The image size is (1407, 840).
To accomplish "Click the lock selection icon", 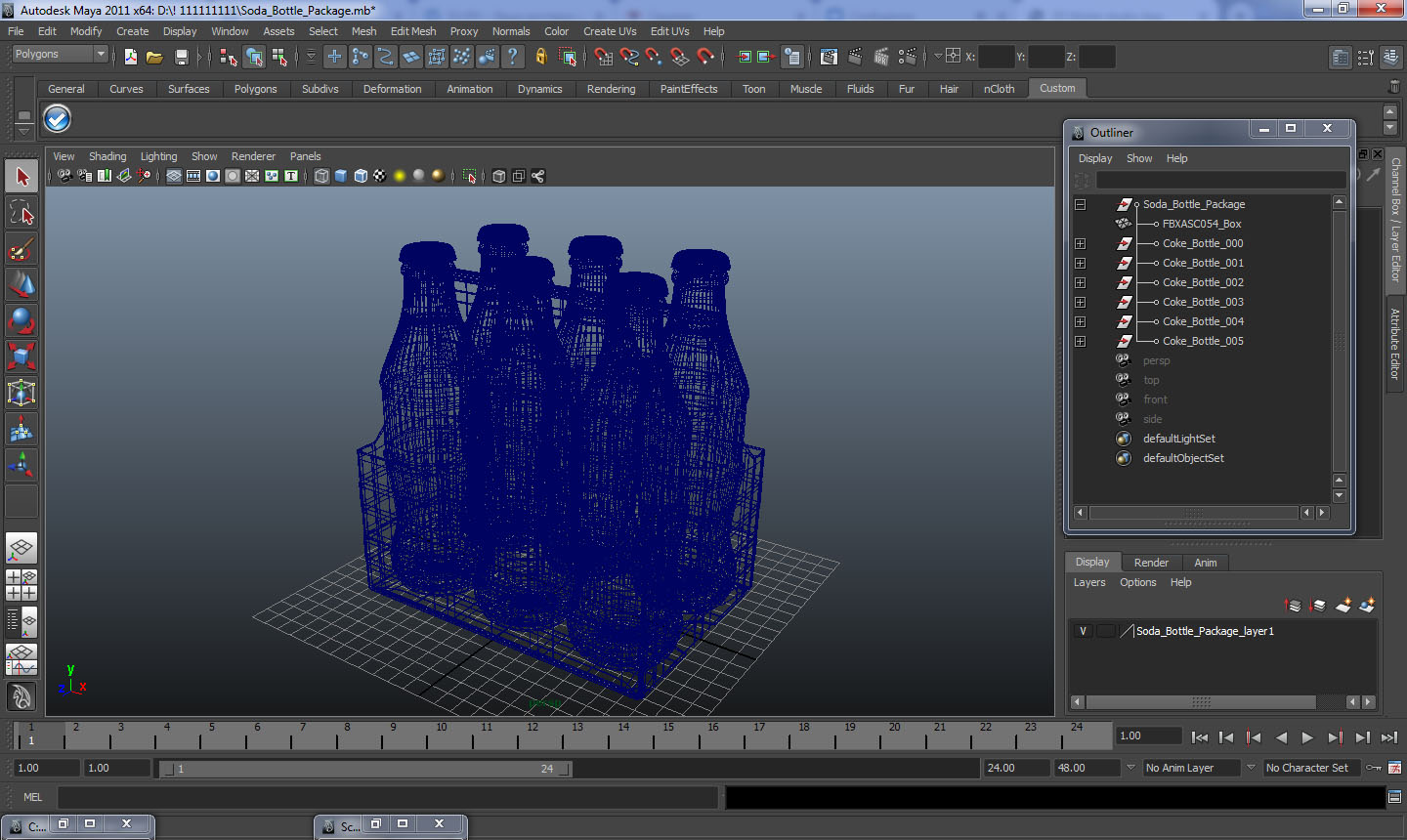I will click(540, 57).
